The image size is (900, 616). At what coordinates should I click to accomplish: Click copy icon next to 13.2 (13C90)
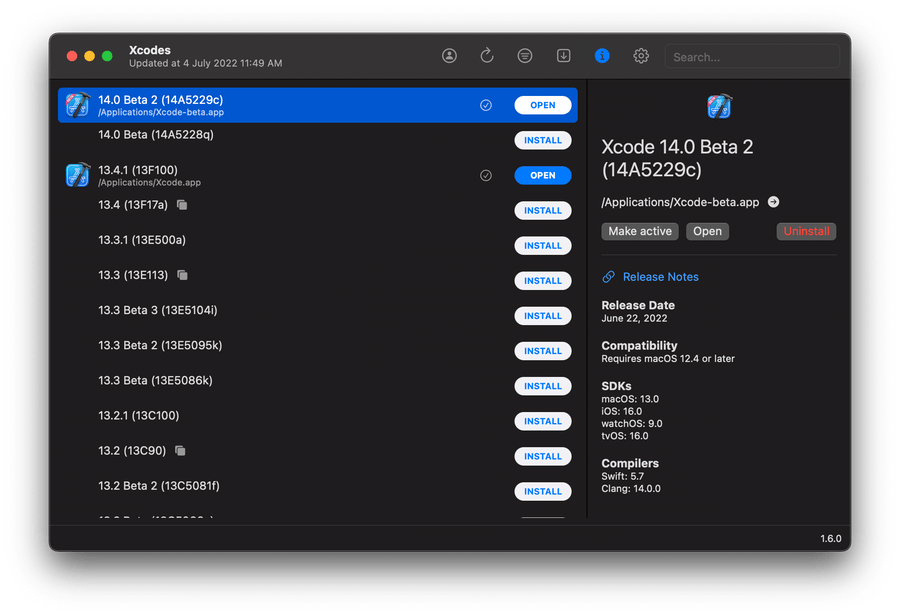(180, 451)
